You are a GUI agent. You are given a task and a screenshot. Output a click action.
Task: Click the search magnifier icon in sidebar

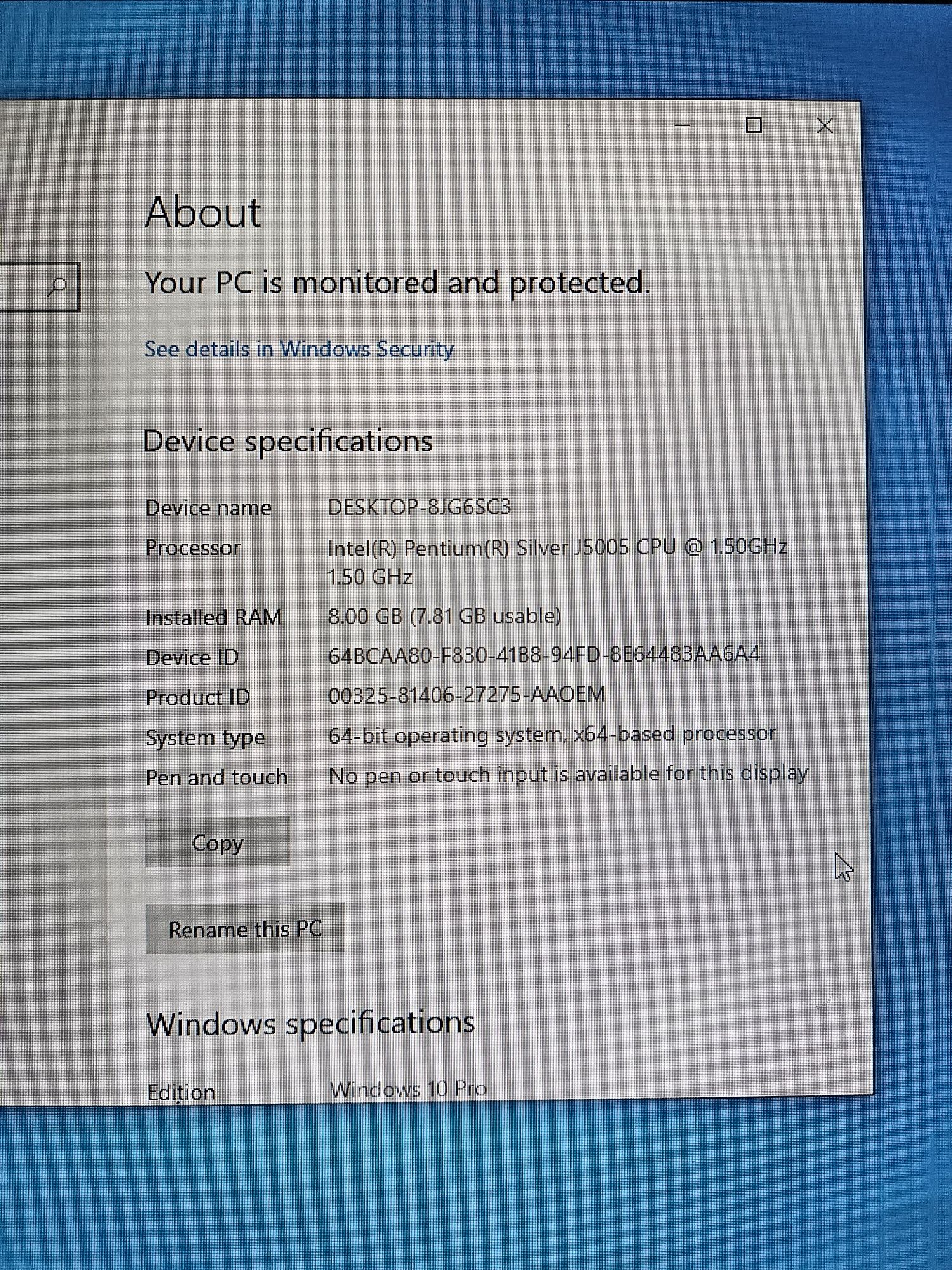(x=57, y=287)
